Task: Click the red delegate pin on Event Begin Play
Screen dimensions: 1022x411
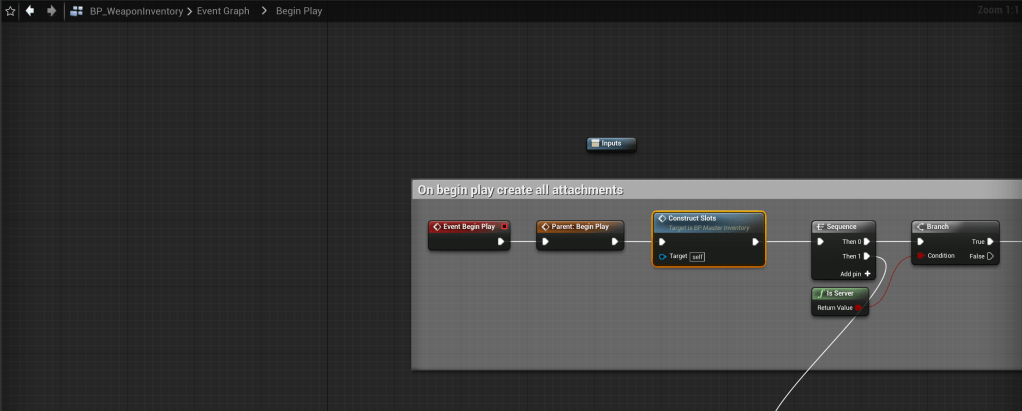Action: pyautogui.click(x=504, y=227)
